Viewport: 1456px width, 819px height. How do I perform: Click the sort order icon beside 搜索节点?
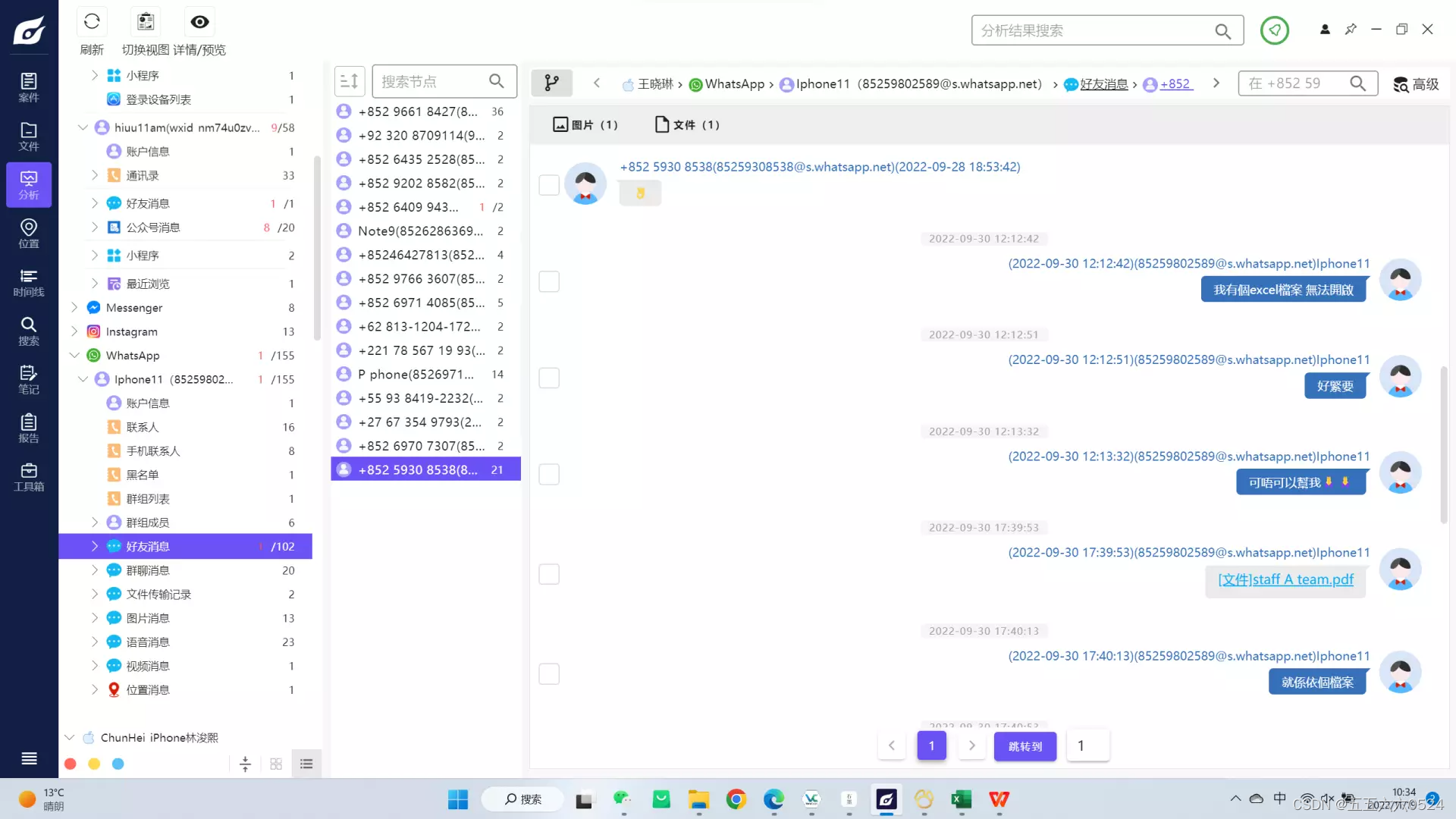pyautogui.click(x=350, y=81)
